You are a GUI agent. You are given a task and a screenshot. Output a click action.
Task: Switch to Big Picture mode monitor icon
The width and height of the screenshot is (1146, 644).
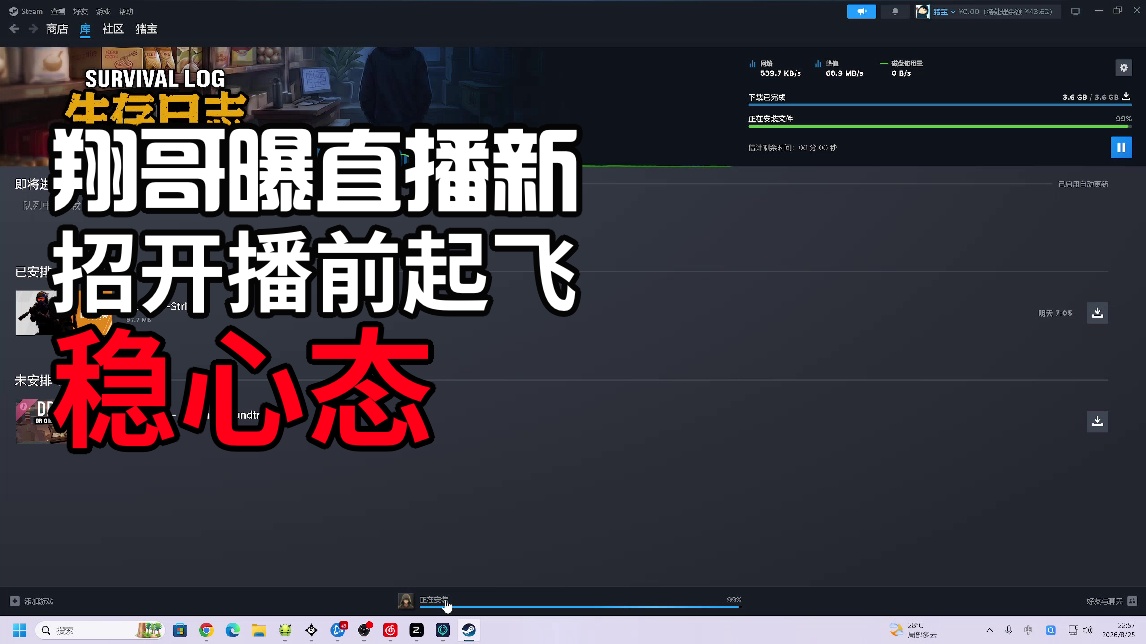[1075, 11]
